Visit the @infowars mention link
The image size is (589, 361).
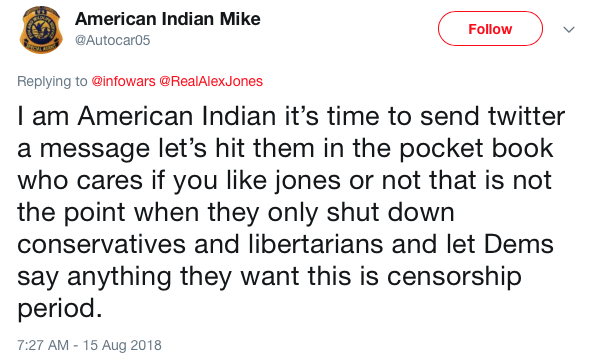click(123, 81)
